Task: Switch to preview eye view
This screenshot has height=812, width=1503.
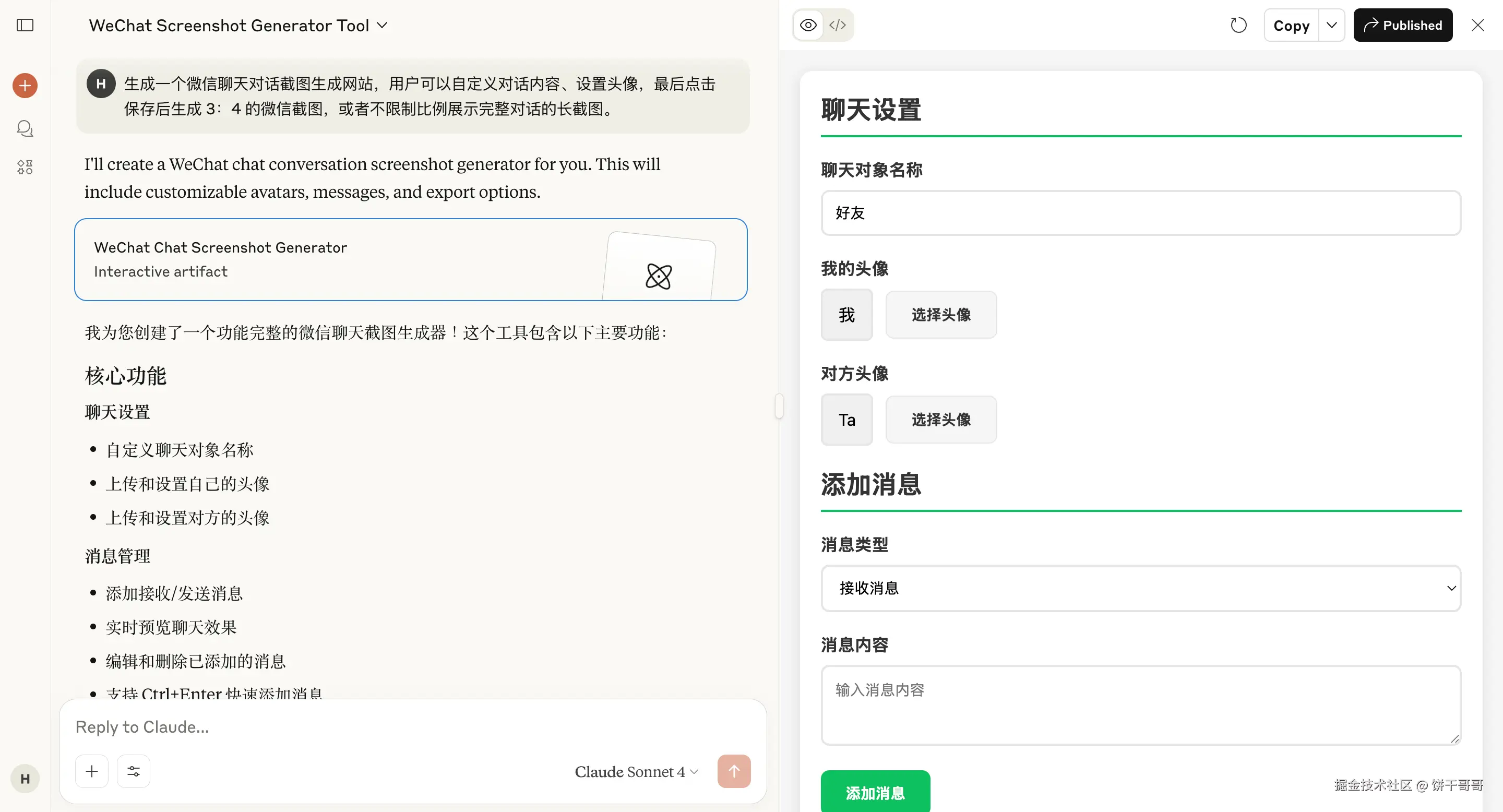Action: coord(808,25)
